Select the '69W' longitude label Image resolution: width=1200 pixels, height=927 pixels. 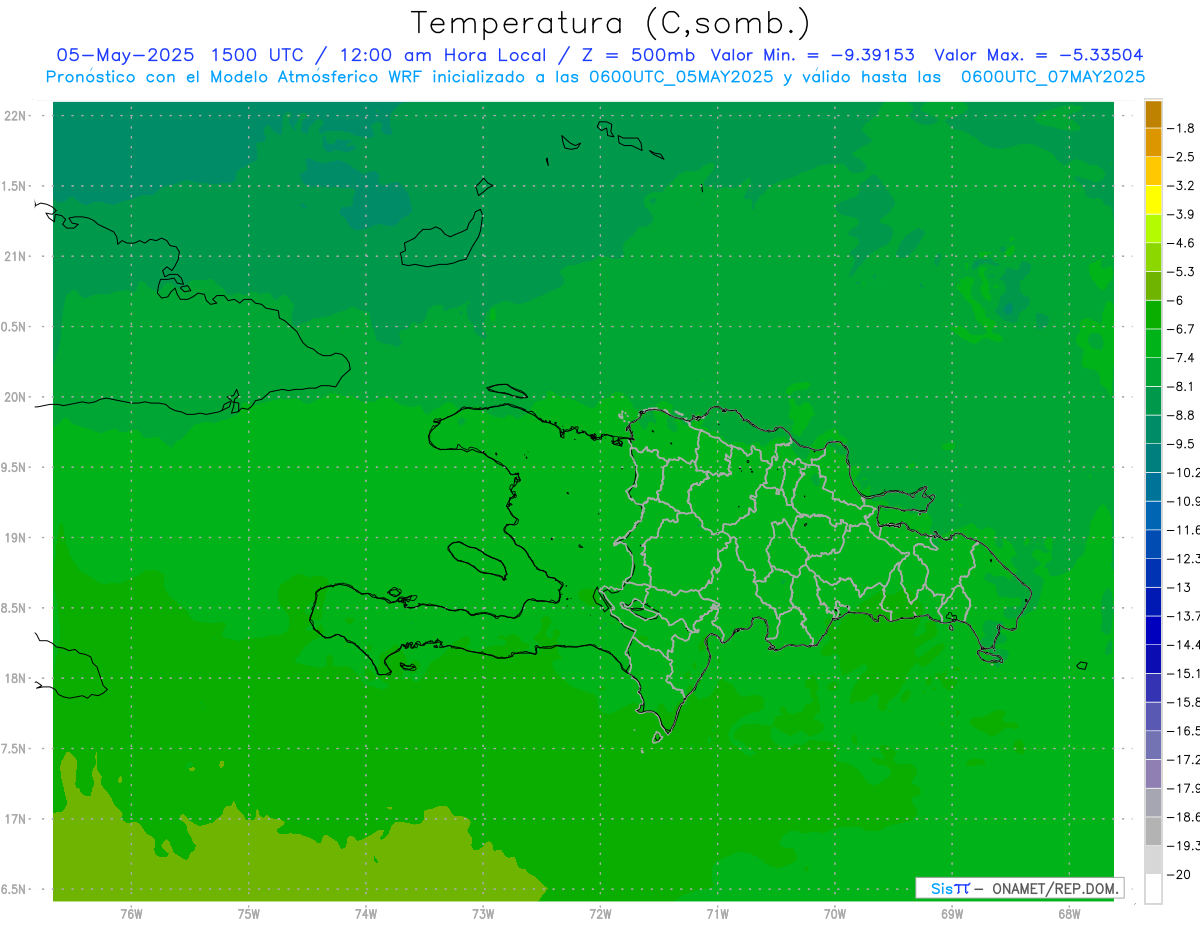tap(951, 913)
